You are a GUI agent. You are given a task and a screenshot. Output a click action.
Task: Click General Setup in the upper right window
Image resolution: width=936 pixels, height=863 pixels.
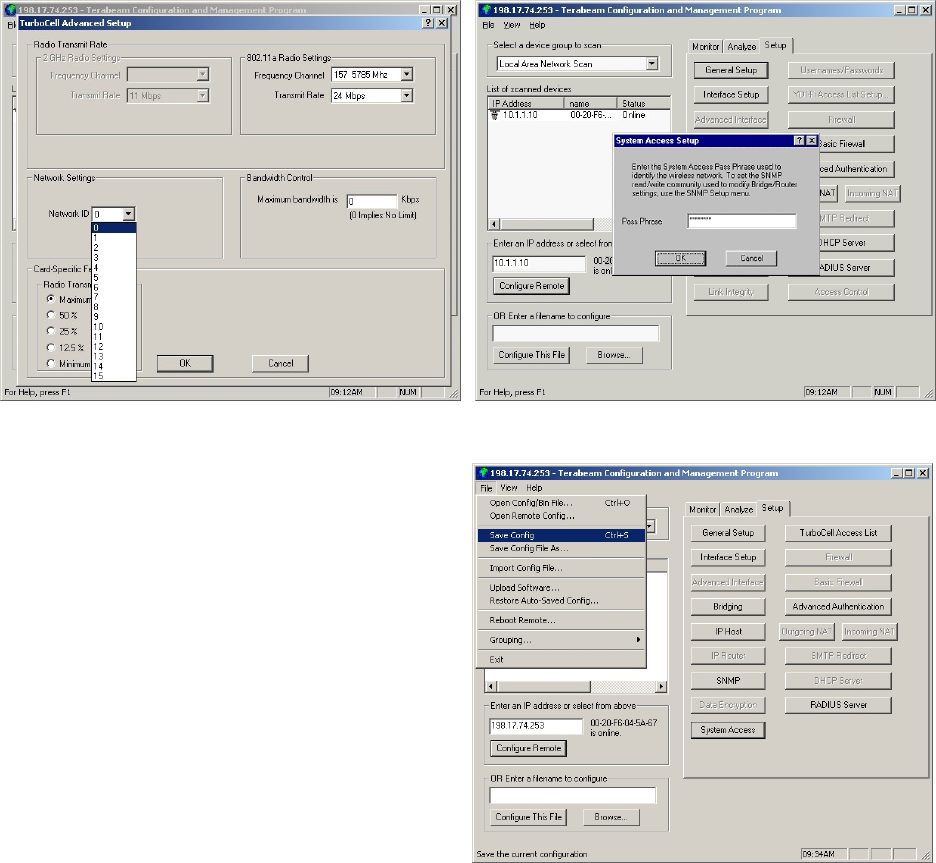pos(731,70)
